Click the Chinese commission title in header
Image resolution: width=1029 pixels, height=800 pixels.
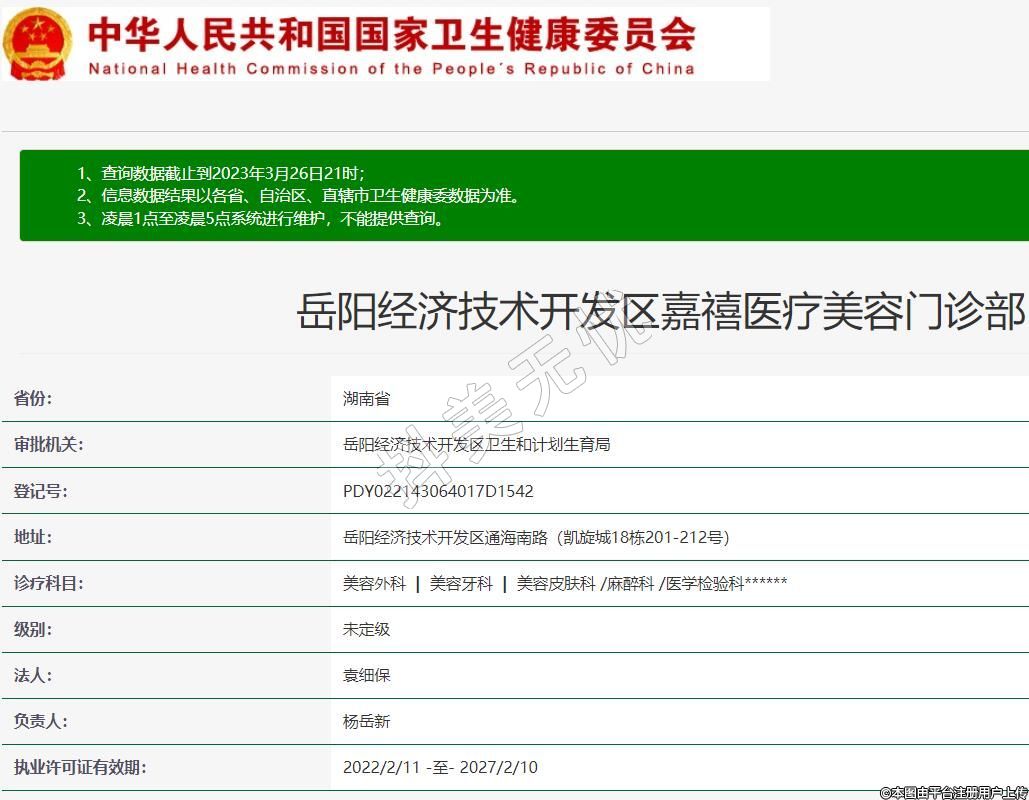pos(391,34)
